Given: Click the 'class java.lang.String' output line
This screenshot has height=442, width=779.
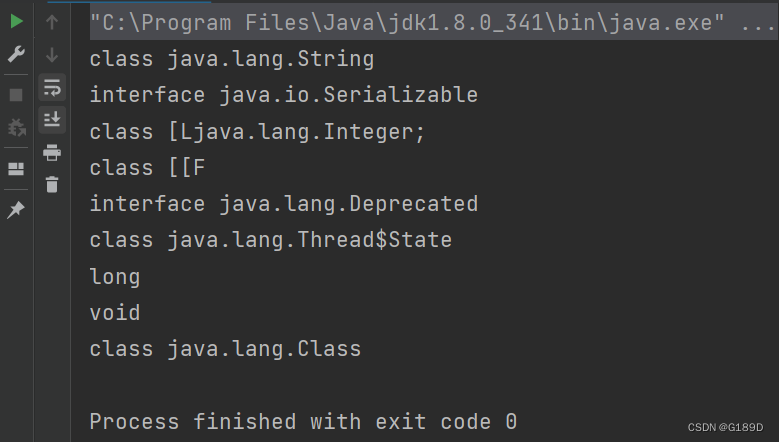Looking at the screenshot, I should 232,59.
